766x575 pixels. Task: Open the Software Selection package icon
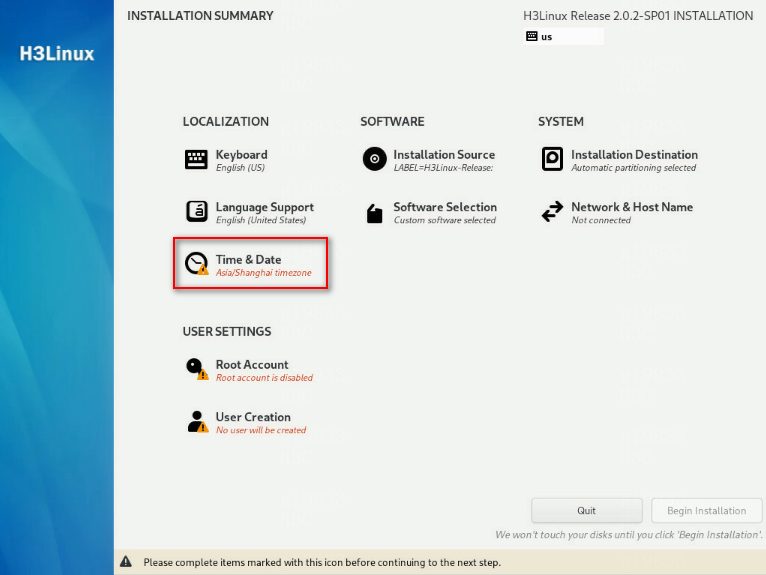(x=375, y=213)
